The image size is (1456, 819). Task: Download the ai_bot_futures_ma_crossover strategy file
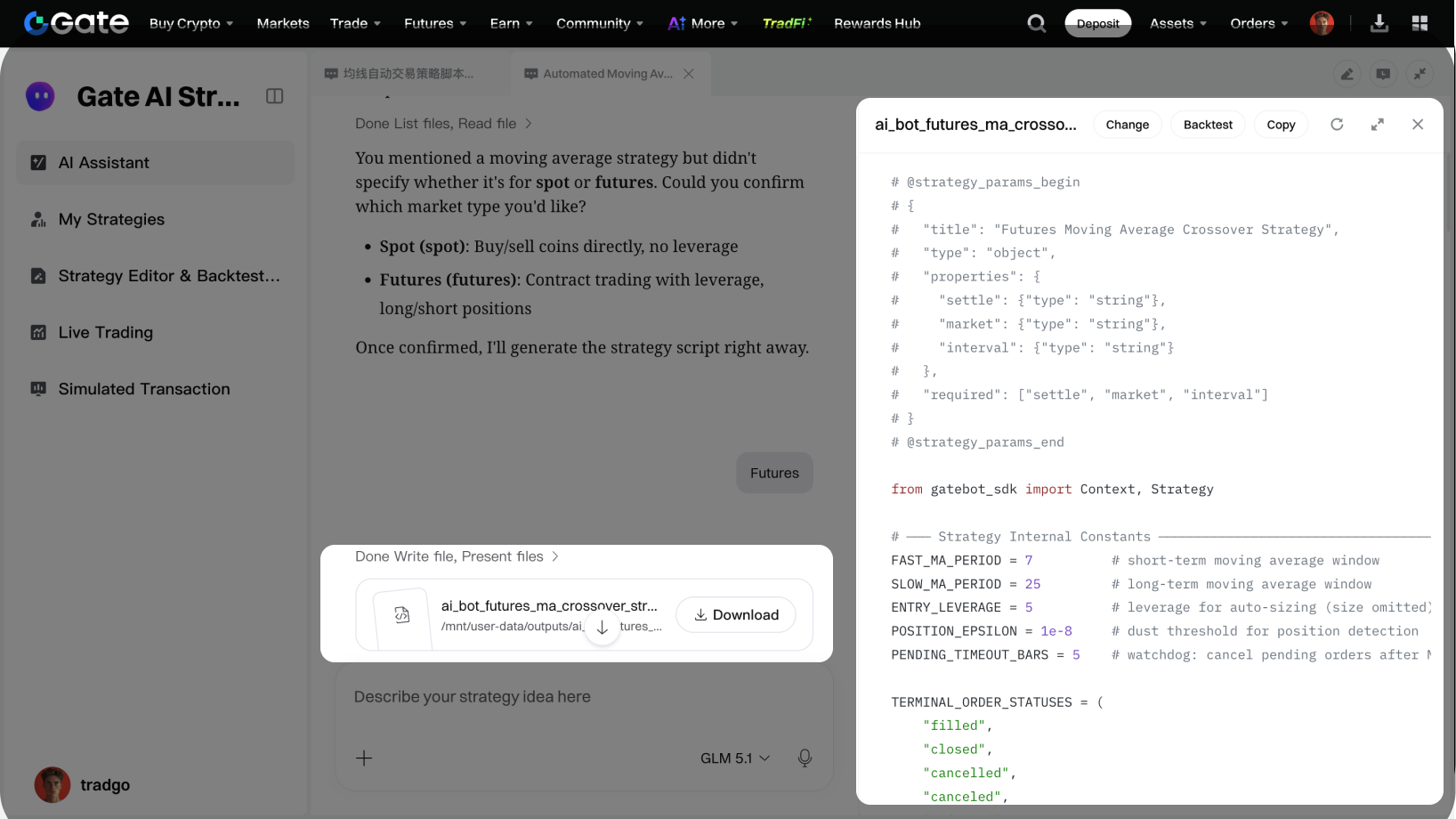736,615
